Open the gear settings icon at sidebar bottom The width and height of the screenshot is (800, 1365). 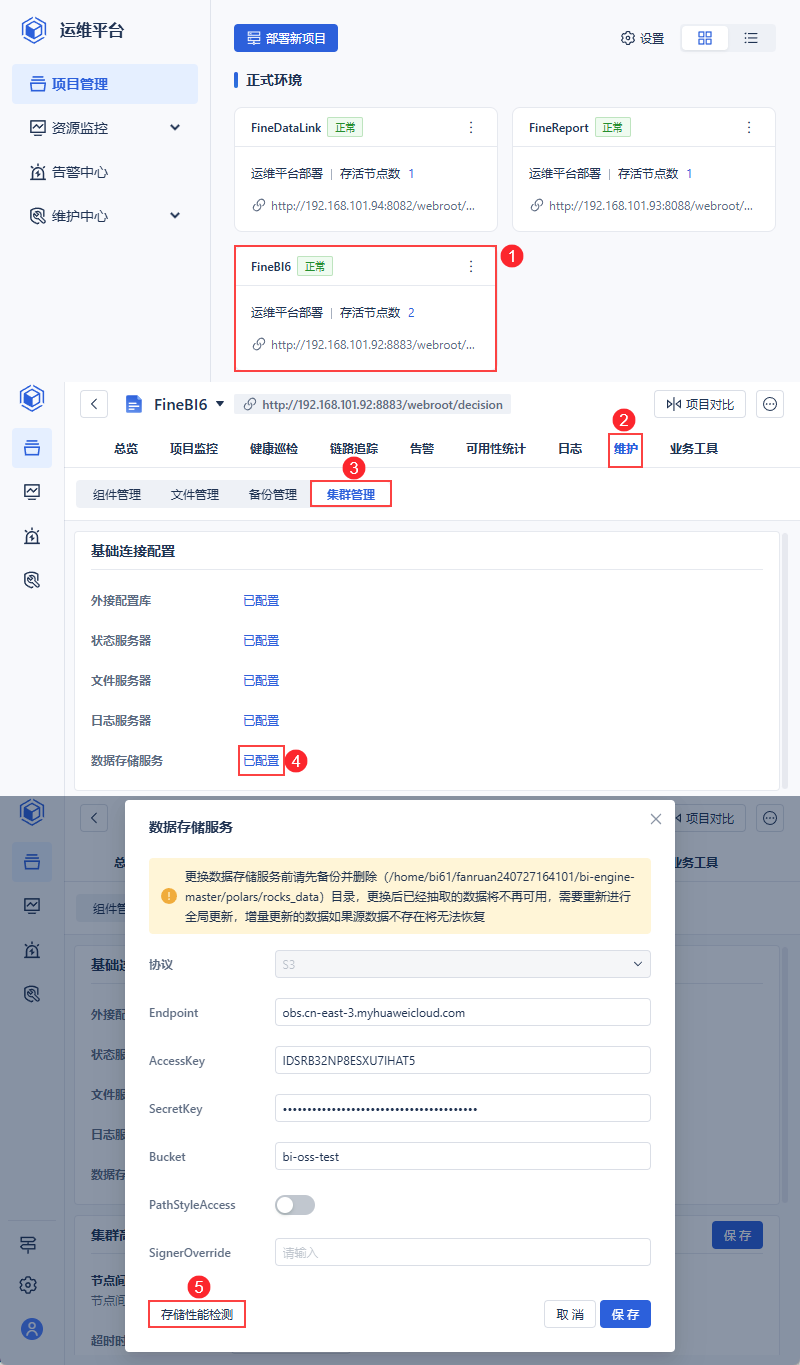(29, 1285)
